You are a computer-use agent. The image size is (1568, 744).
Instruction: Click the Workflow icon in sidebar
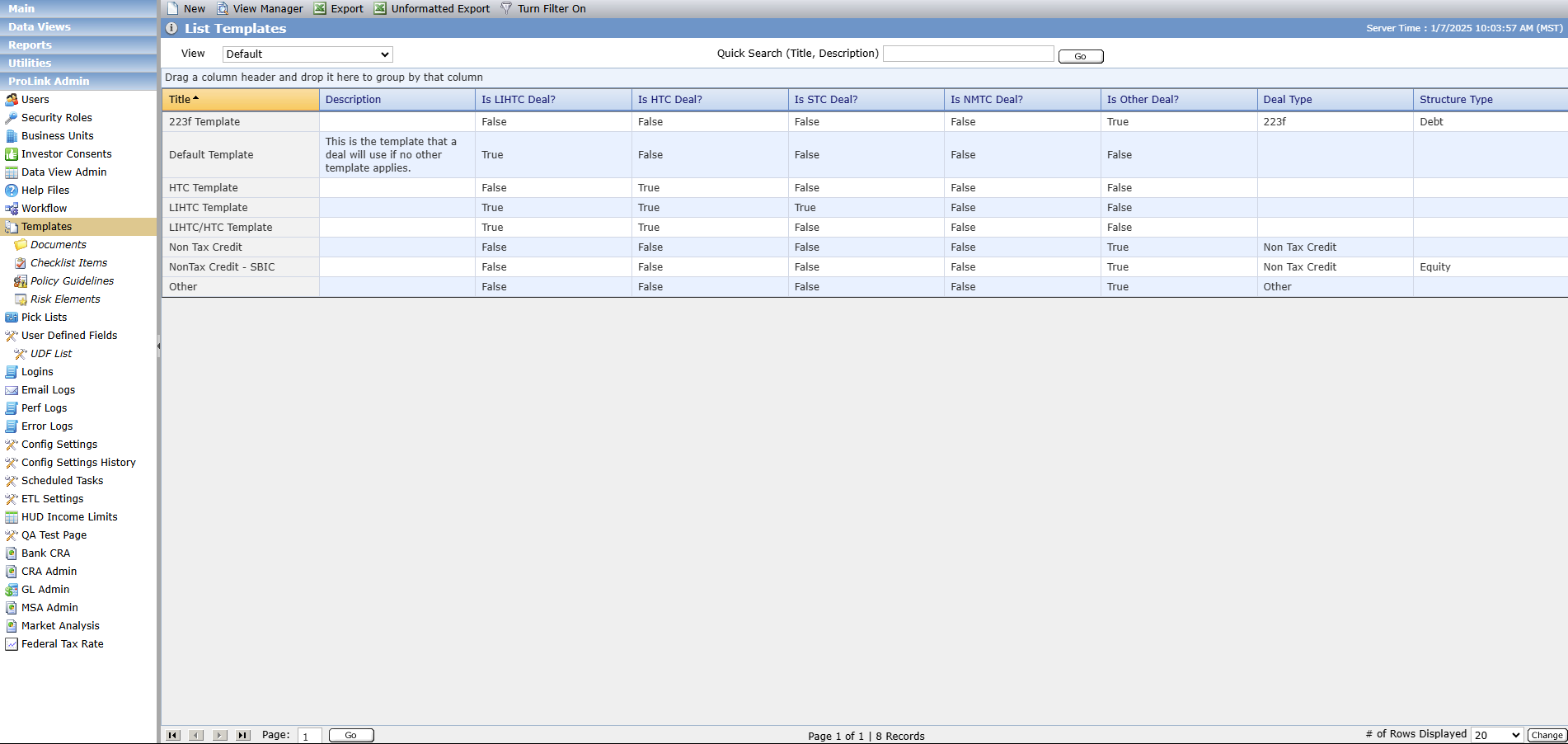[x=12, y=209]
